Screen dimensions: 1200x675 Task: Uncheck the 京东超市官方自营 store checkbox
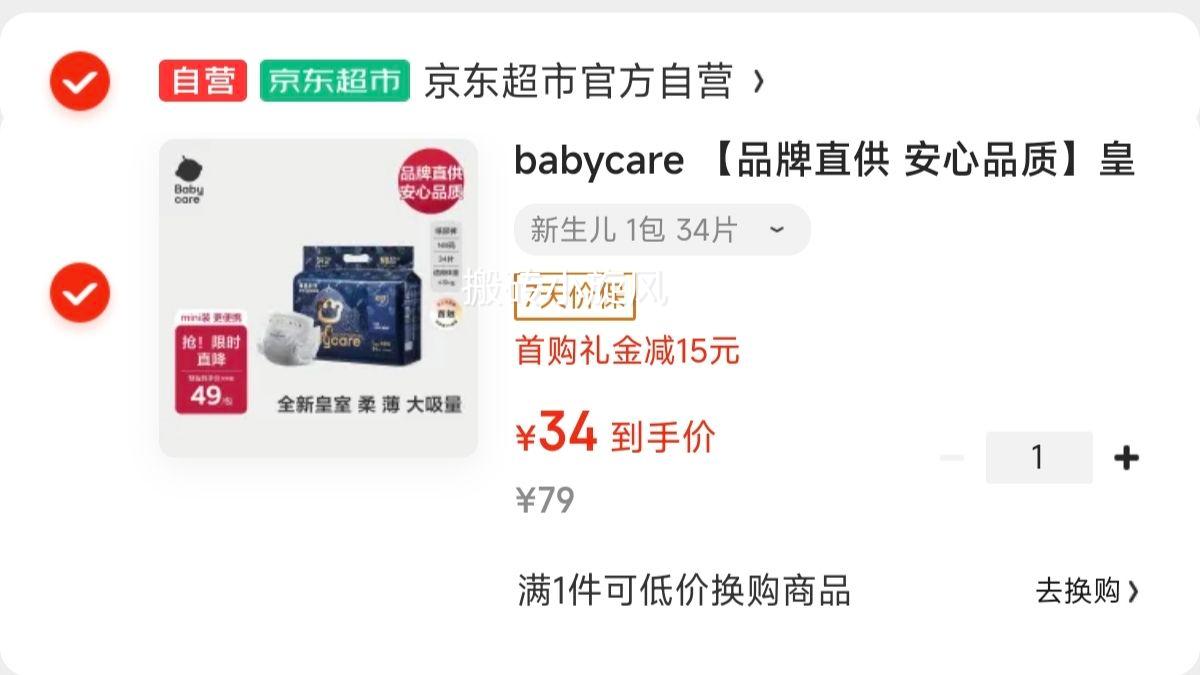pyautogui.click(x=80, y=81)
